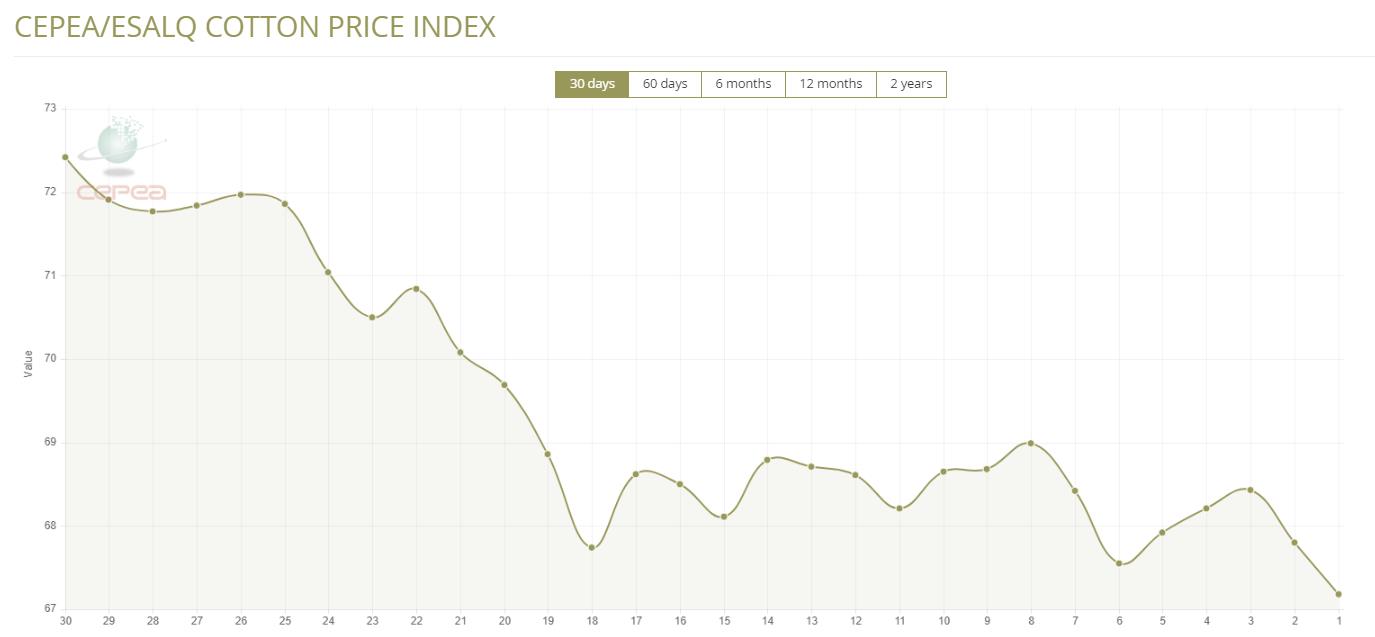Click the CEPEA/ESALQ Cotton Price Index heading
The width and height of the screenshot is (1375, 637).
(255, 27)
